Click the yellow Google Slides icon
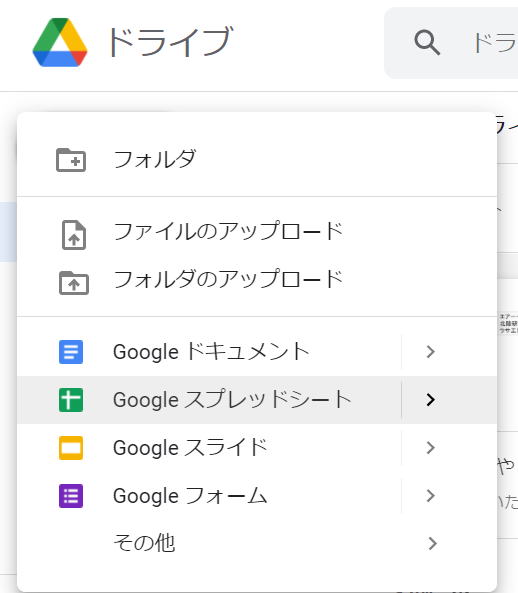The height and width of the screenshot is (593, 518). pyautogui.click(x=71, y=448)
